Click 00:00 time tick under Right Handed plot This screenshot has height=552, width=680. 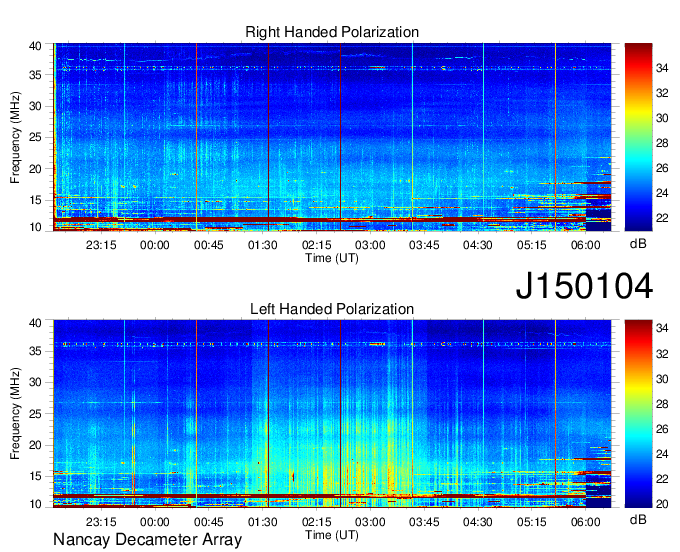click(155, 245)
